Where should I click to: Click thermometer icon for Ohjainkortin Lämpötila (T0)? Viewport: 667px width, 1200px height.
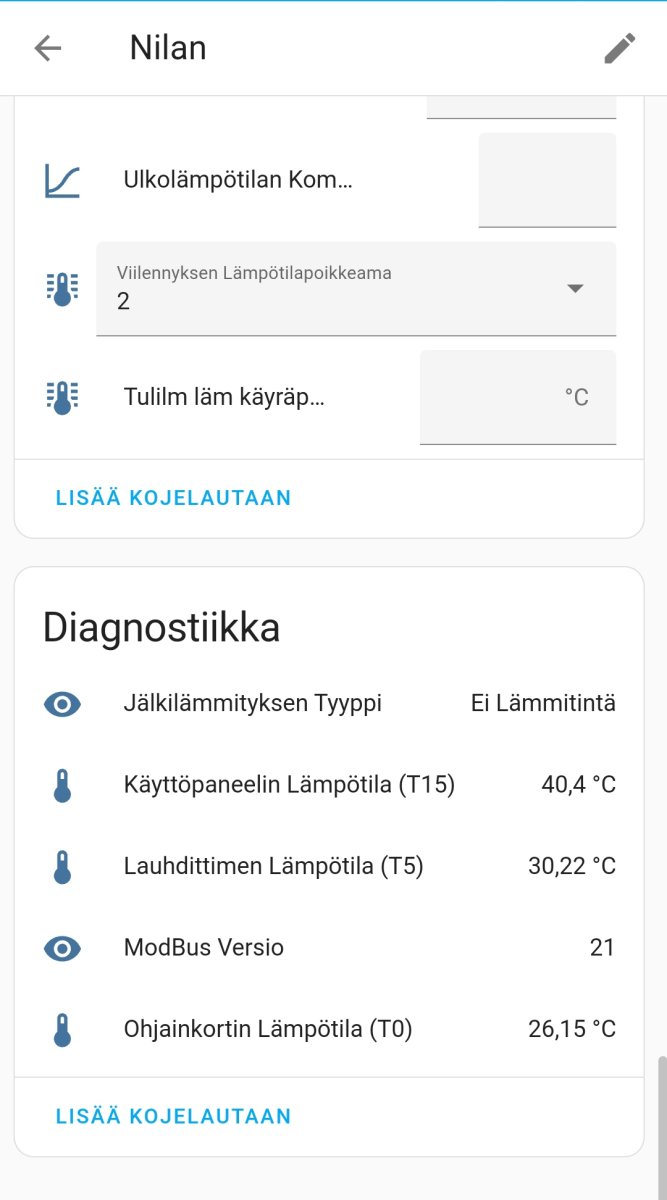click(x=62, y=1029)
